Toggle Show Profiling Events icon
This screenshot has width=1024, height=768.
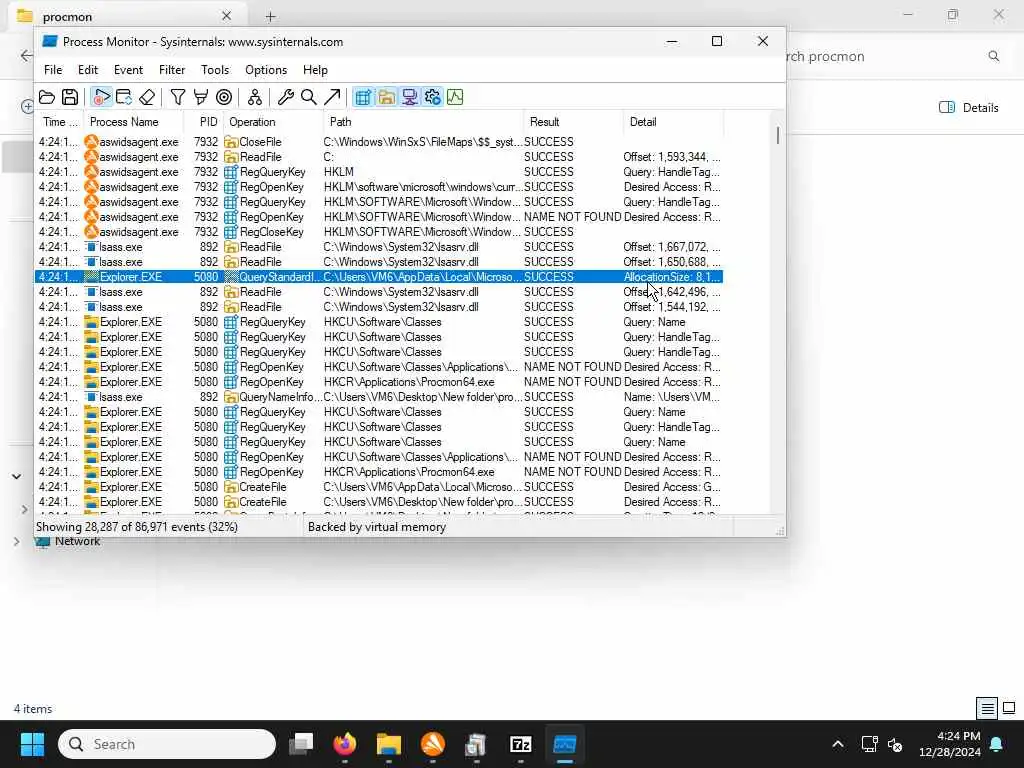click(x=455, y=97)
